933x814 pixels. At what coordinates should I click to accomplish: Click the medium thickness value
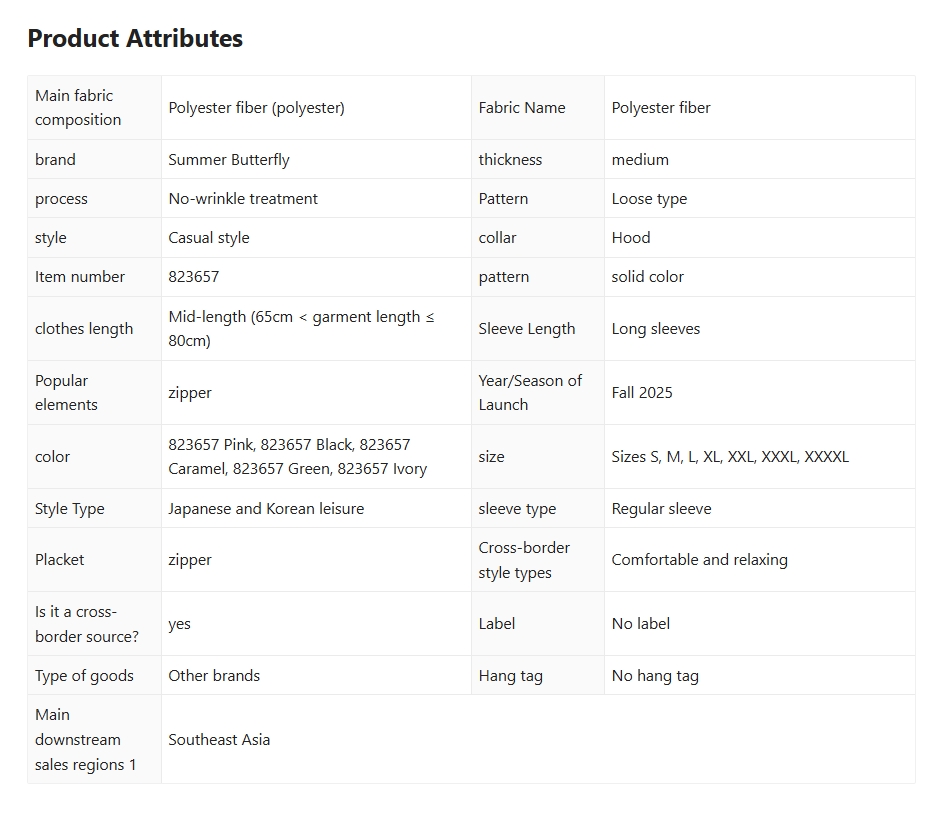(x=640, y=160)
